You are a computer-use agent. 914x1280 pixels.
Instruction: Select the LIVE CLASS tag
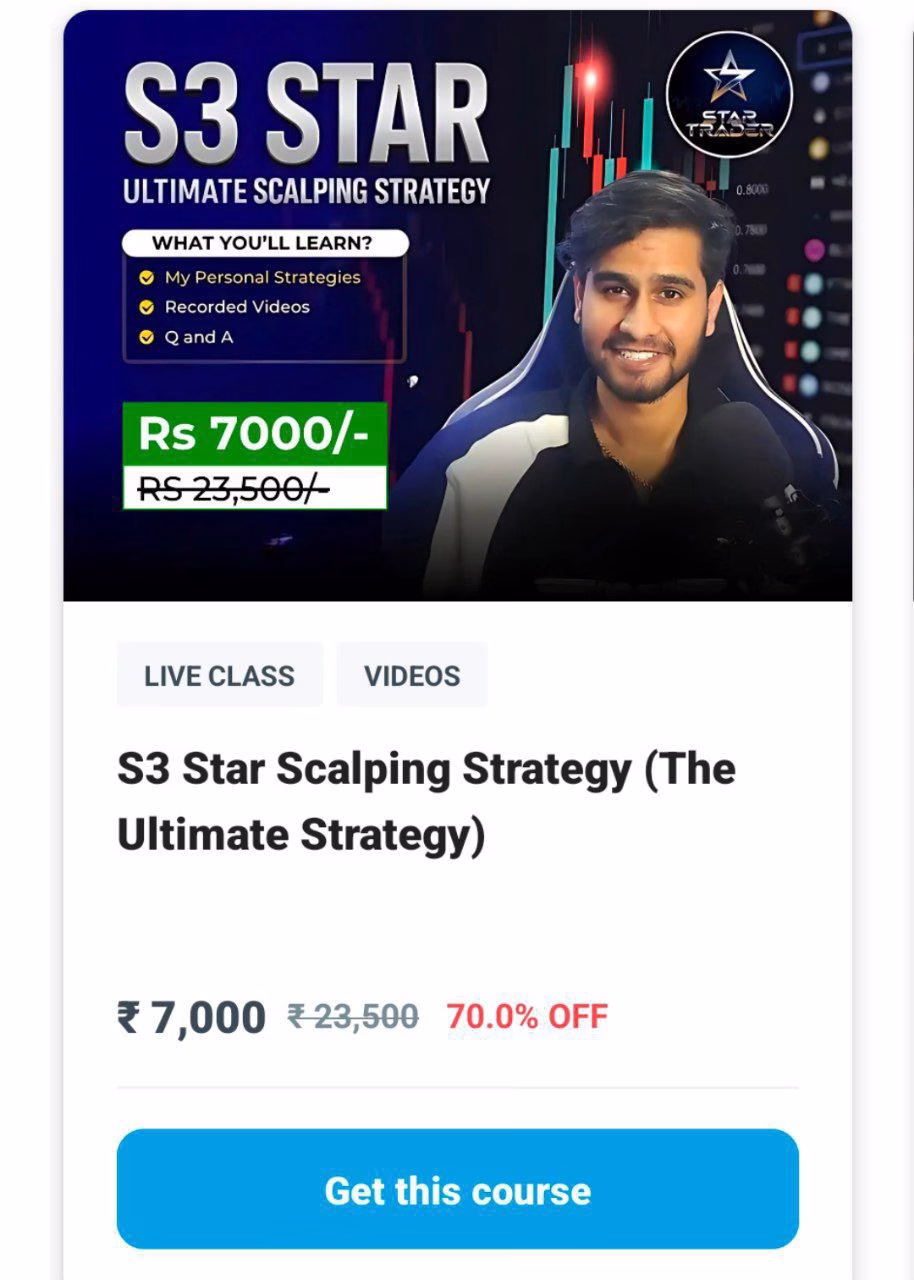tap(220, 675)
